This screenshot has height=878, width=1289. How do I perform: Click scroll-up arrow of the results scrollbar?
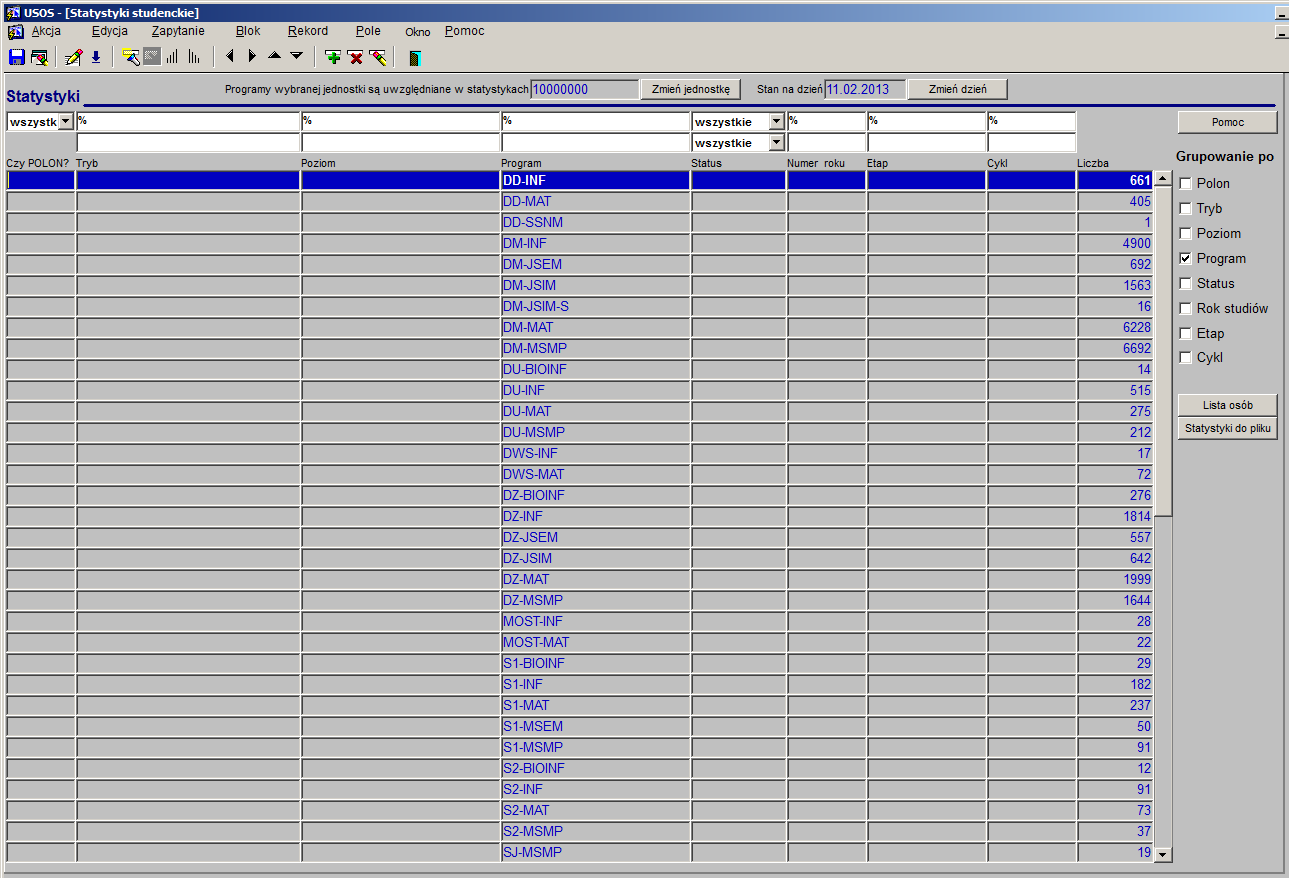pyautogui.click(x=1163, y=180)
